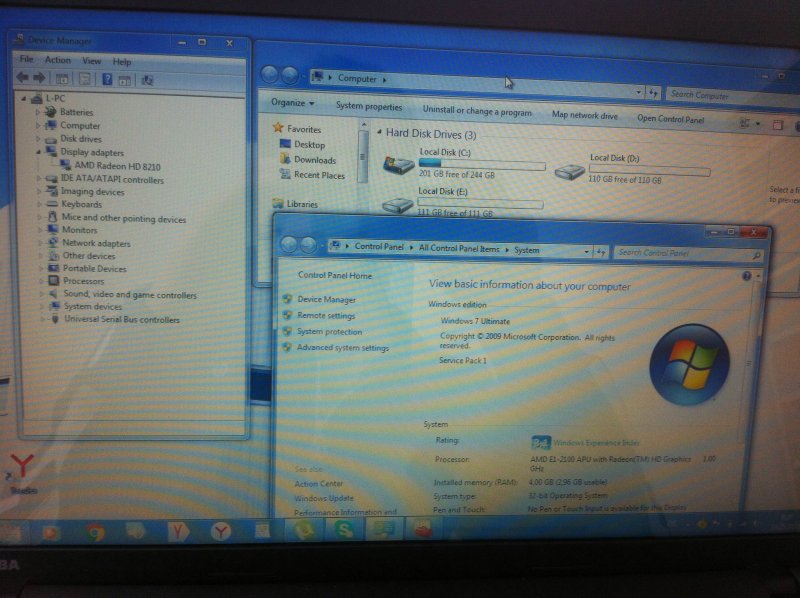Select AMD Radeon HD 8210 display adapter
Image resolution: width=800 pixels, height=598 pixels.
[117, 166]
